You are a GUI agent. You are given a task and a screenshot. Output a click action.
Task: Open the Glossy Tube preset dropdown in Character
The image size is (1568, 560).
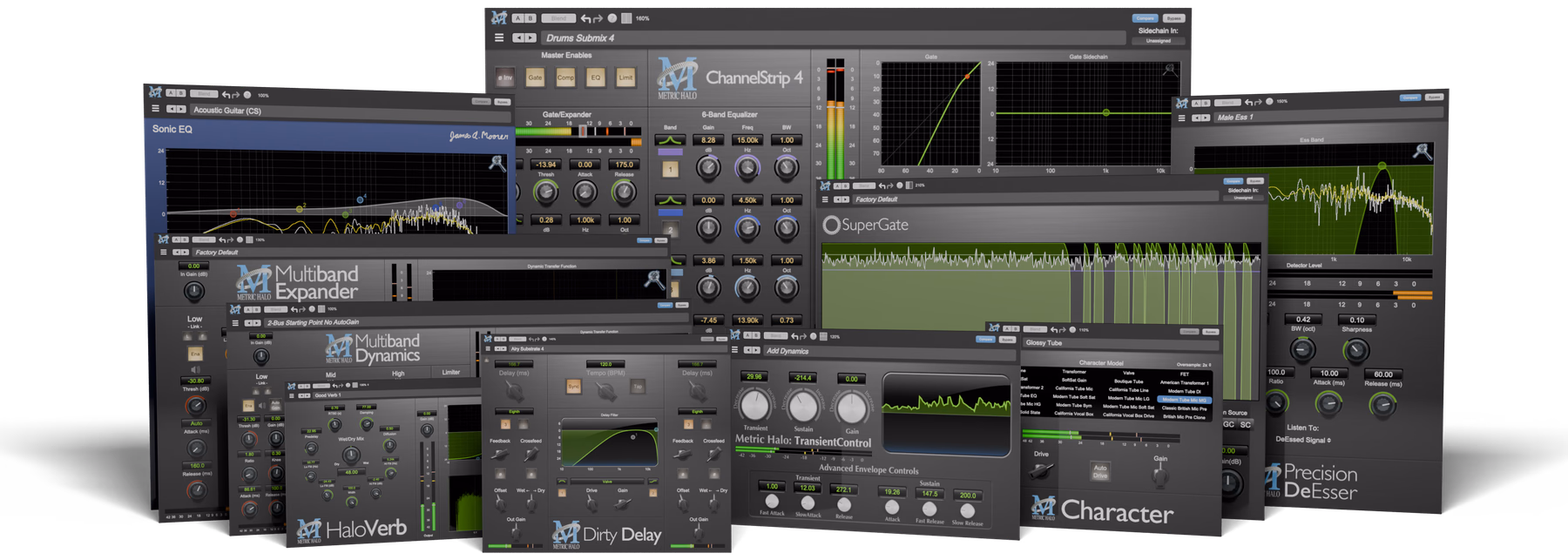[x=1119, y=342]
